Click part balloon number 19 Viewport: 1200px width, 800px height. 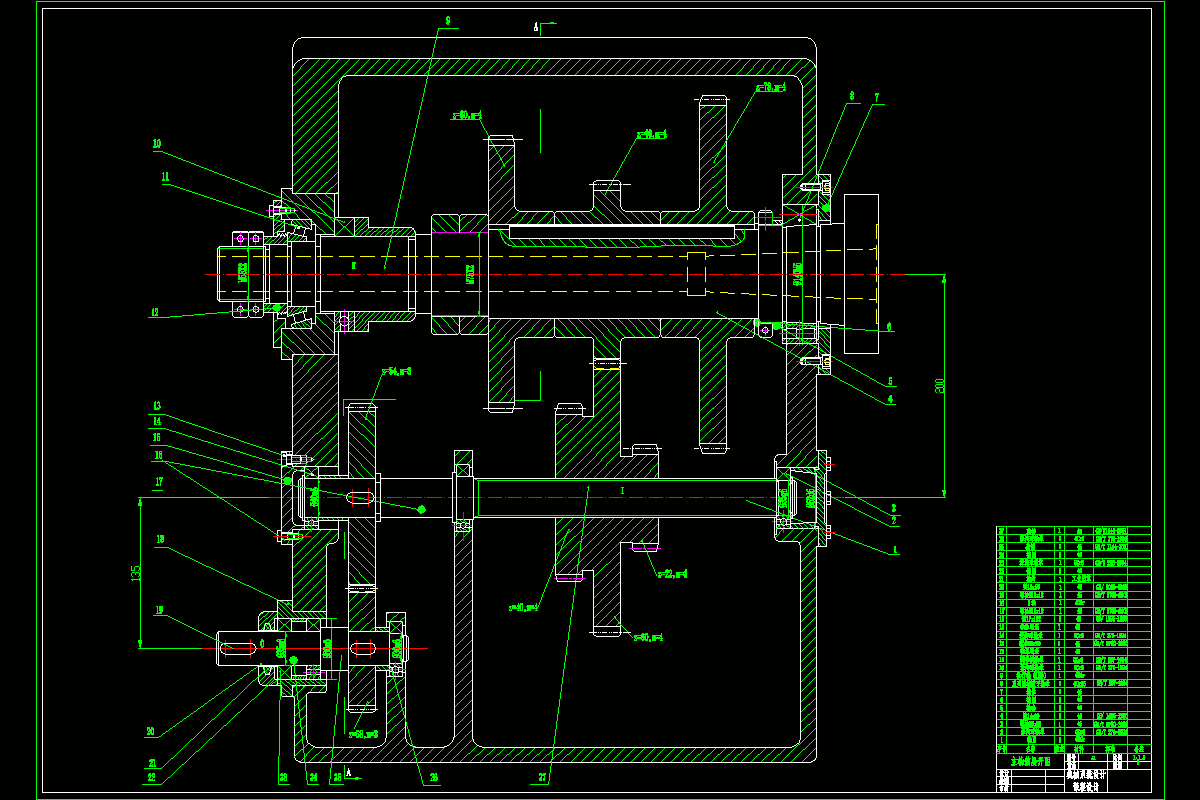(158, 608)
